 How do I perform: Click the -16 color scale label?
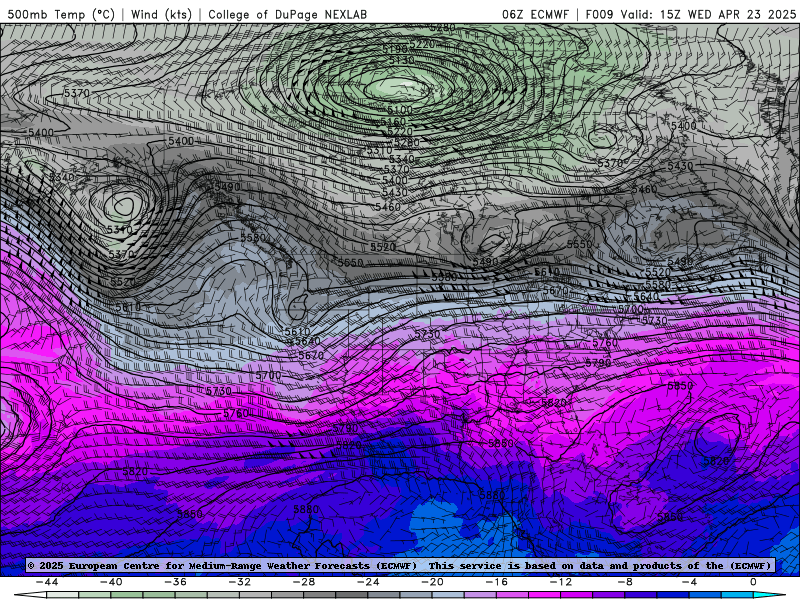coord(497,582)
